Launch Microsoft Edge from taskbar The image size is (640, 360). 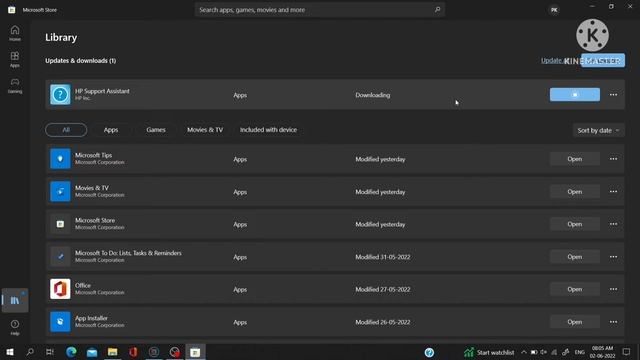[71, 352]
